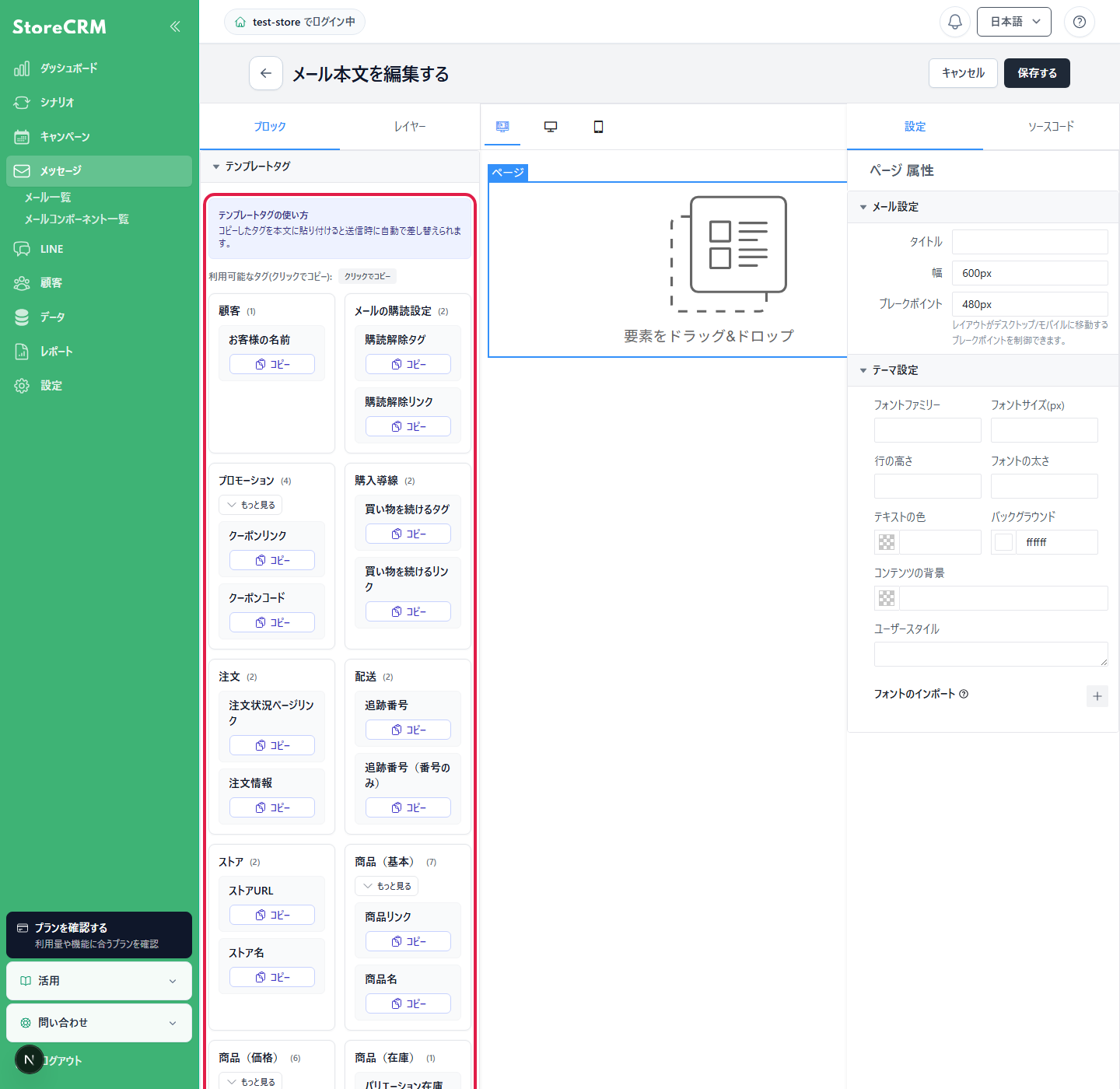The image size is (1120, 1089).
Task: Expand the 活用 menu
Action: [99, 981]
